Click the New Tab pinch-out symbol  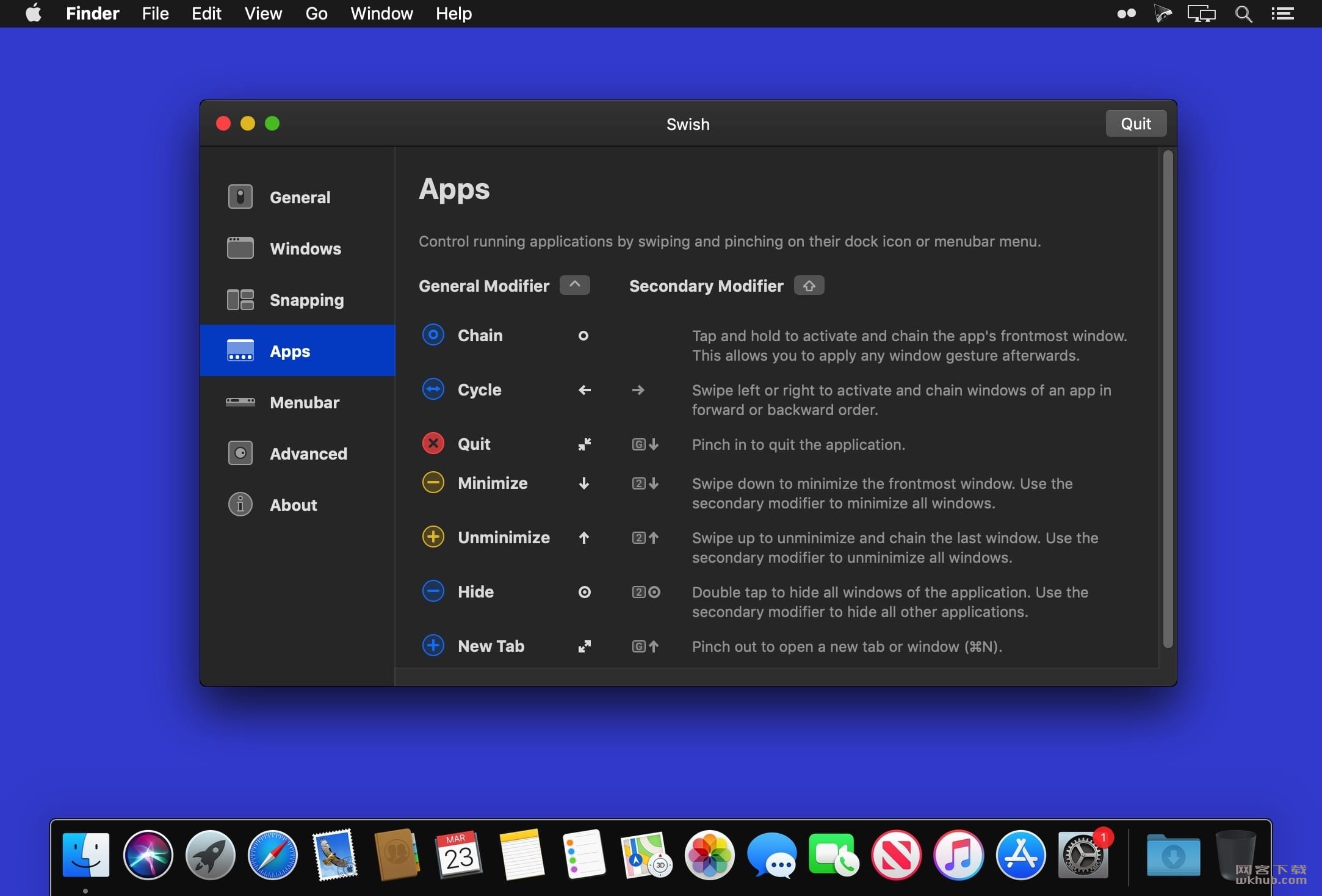pyautogui.click(x=585, y=646)
